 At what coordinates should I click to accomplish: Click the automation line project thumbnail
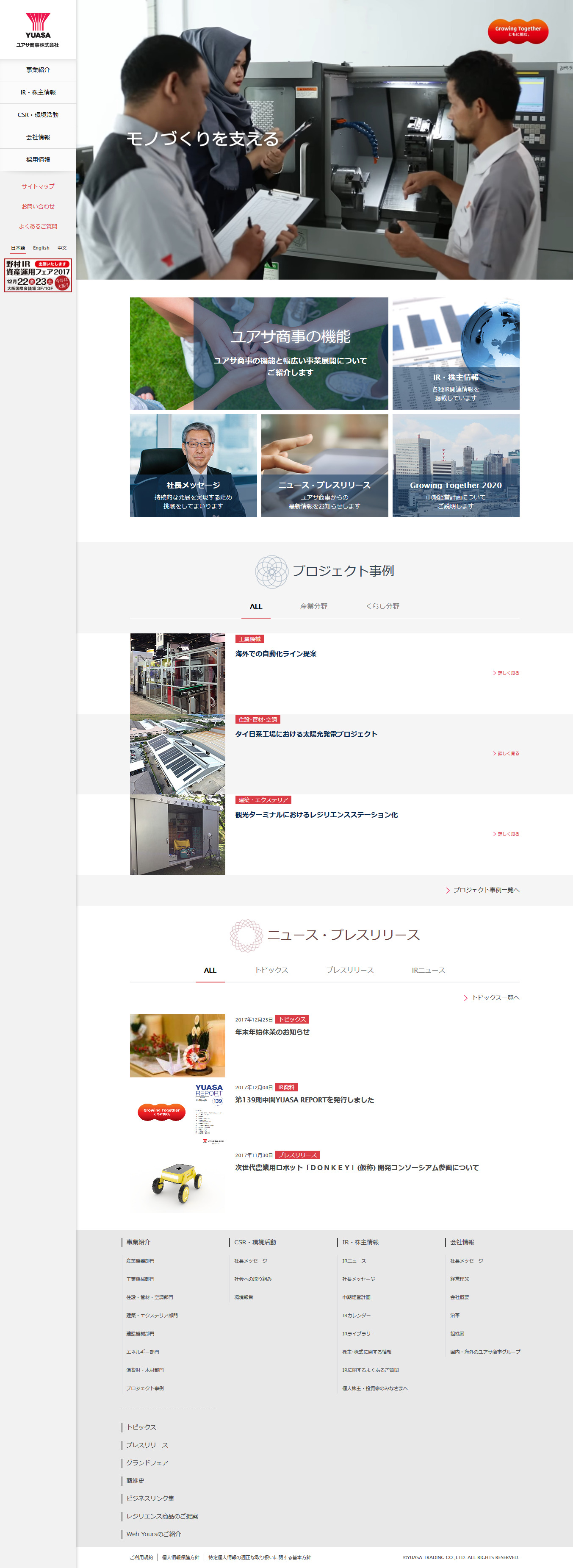tap(177, 674)
